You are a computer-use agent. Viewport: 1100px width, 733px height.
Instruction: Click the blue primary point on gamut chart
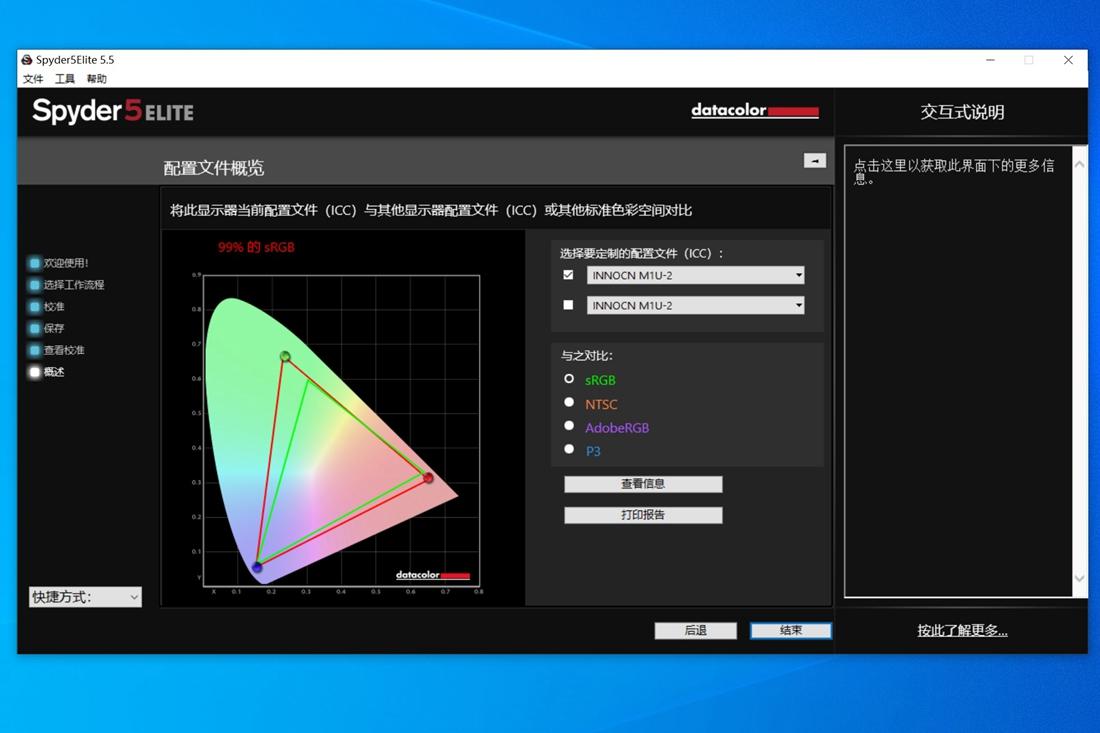point(257,567)
